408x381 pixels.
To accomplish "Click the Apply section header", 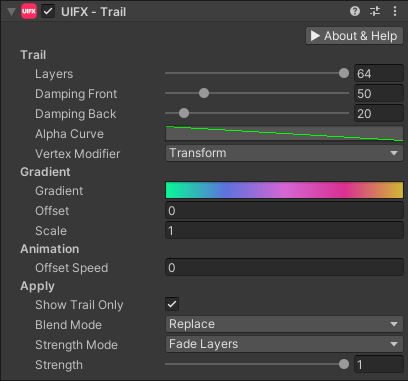I will click(37, 286).
